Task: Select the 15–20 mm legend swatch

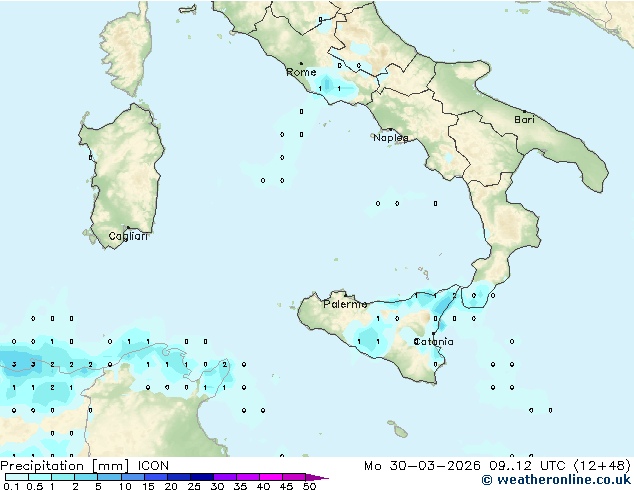Action: pyautogui.click(x=155, y=477)
